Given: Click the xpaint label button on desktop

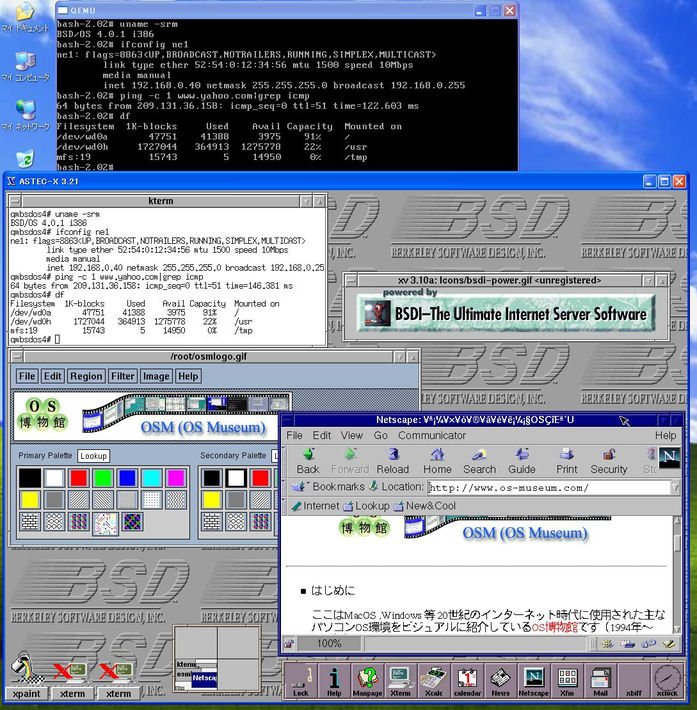Looking at the screenshot, I should pyautogui.click(x=26, y=694).
